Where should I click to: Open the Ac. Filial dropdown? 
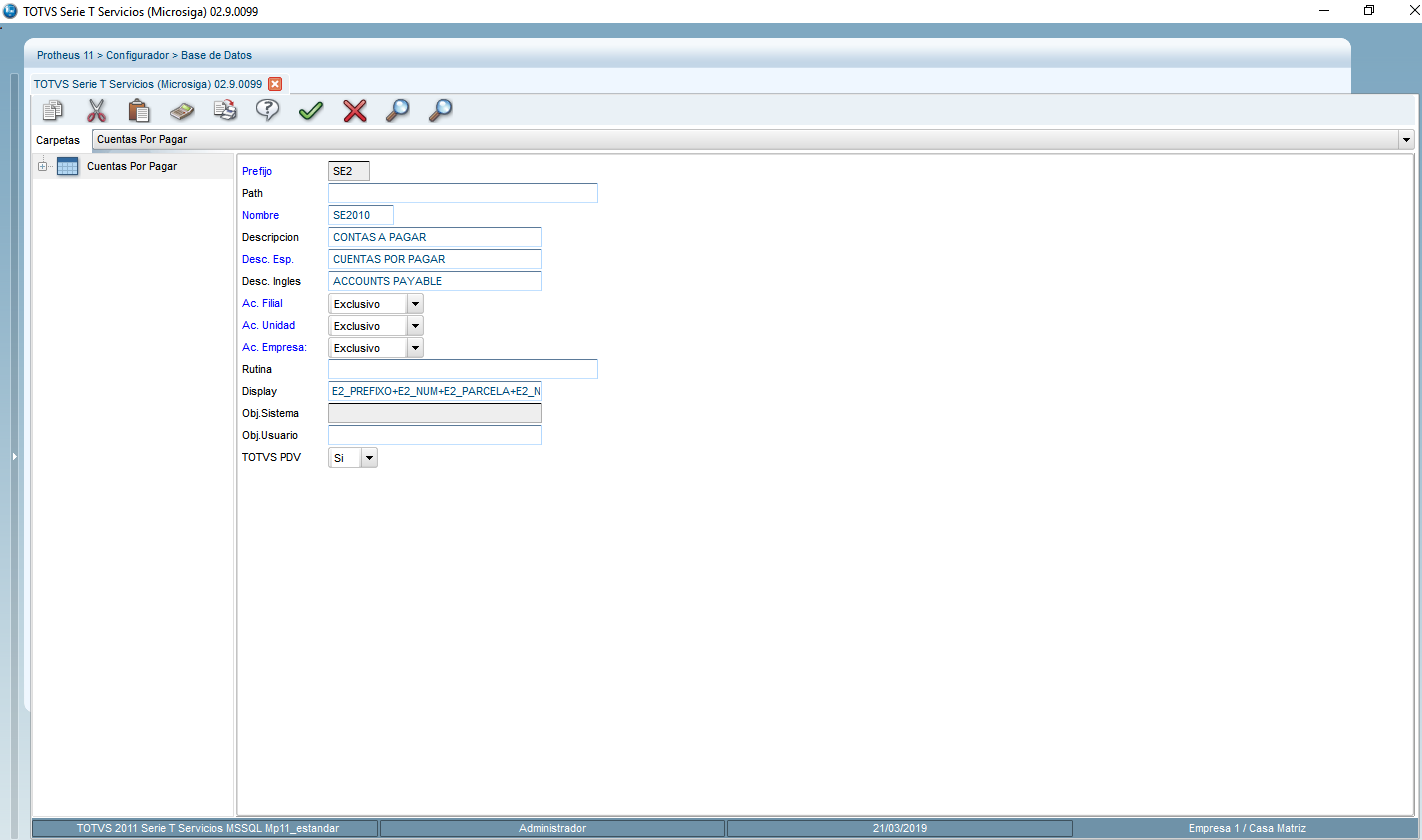point(415,303)
